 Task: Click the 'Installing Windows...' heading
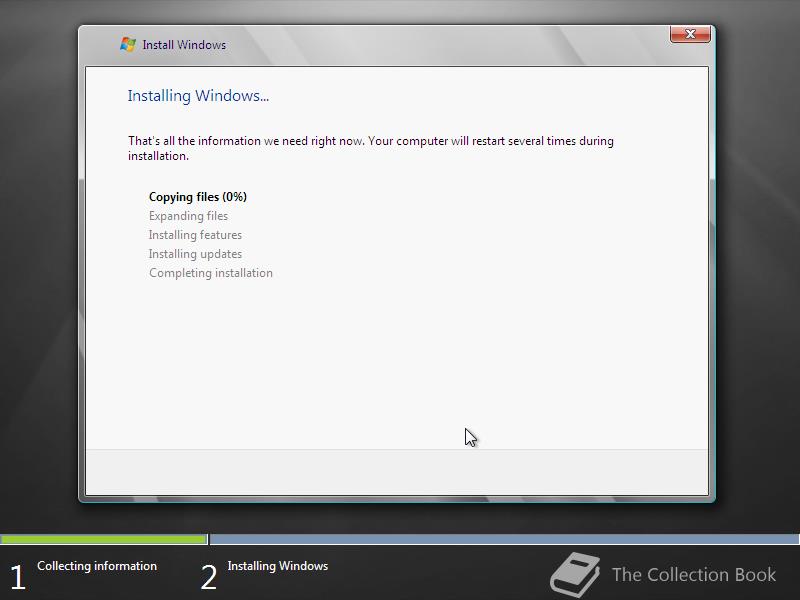pyautogui.click(x=198, y=95)
